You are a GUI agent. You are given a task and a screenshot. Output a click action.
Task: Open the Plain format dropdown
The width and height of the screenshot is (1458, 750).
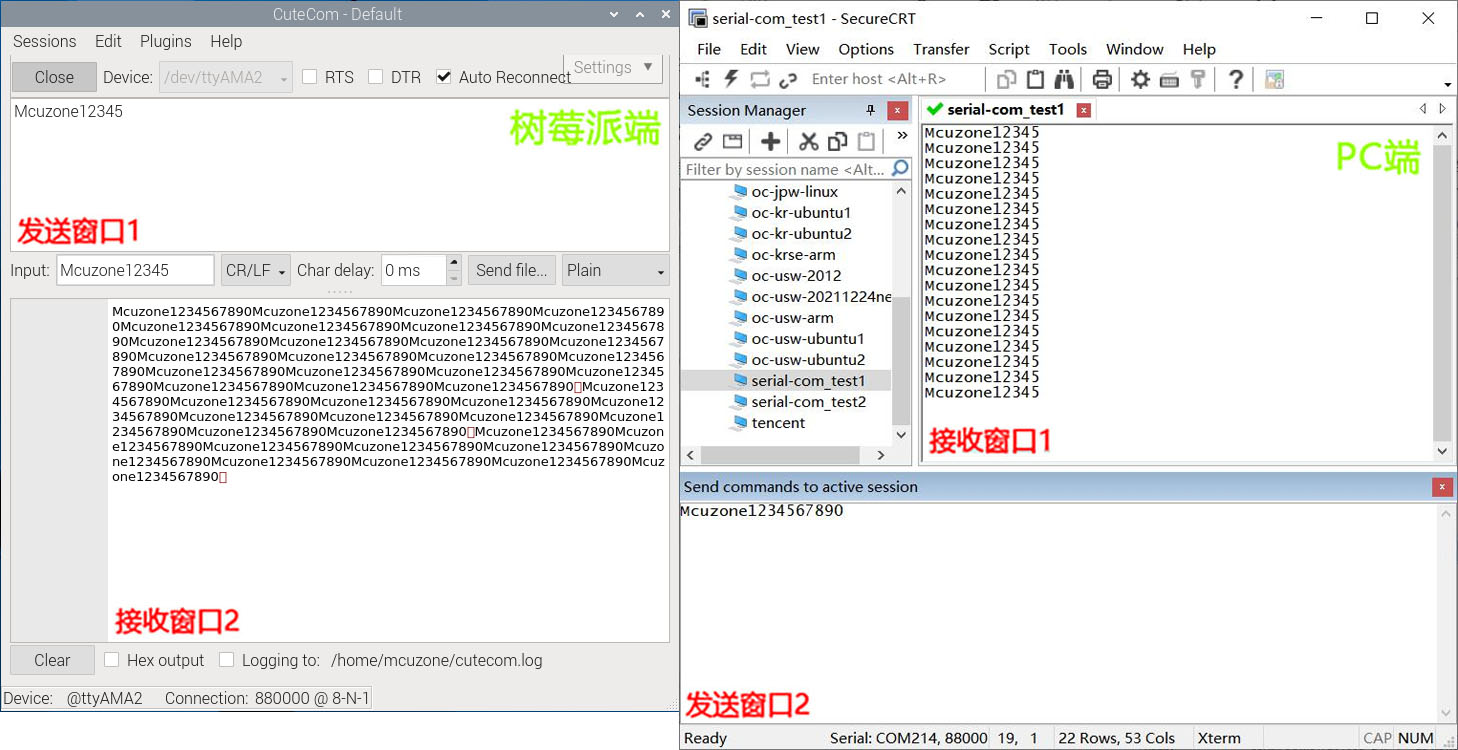pos(615,271)
